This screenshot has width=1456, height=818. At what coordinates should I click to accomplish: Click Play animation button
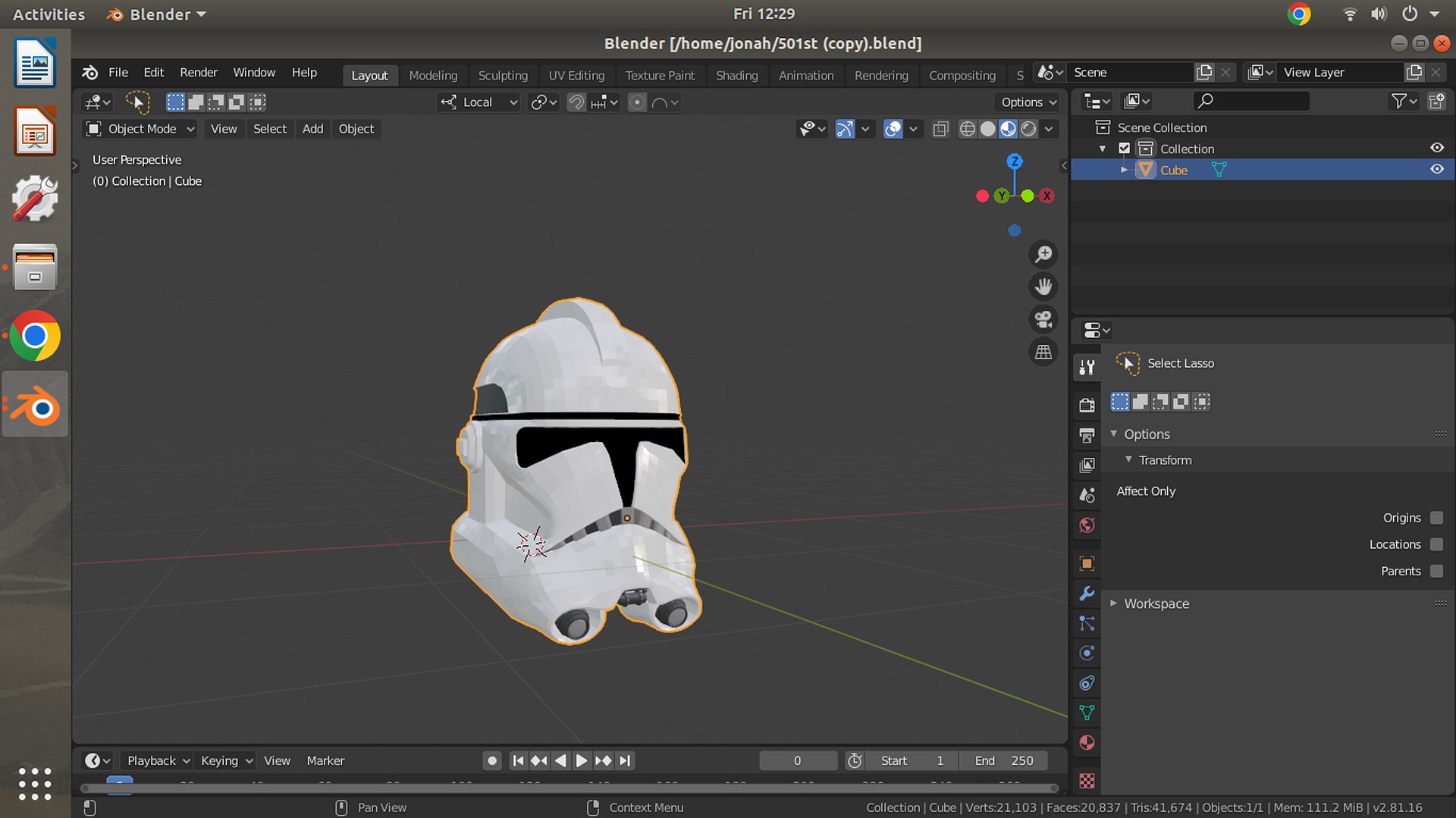coord(582,760)
